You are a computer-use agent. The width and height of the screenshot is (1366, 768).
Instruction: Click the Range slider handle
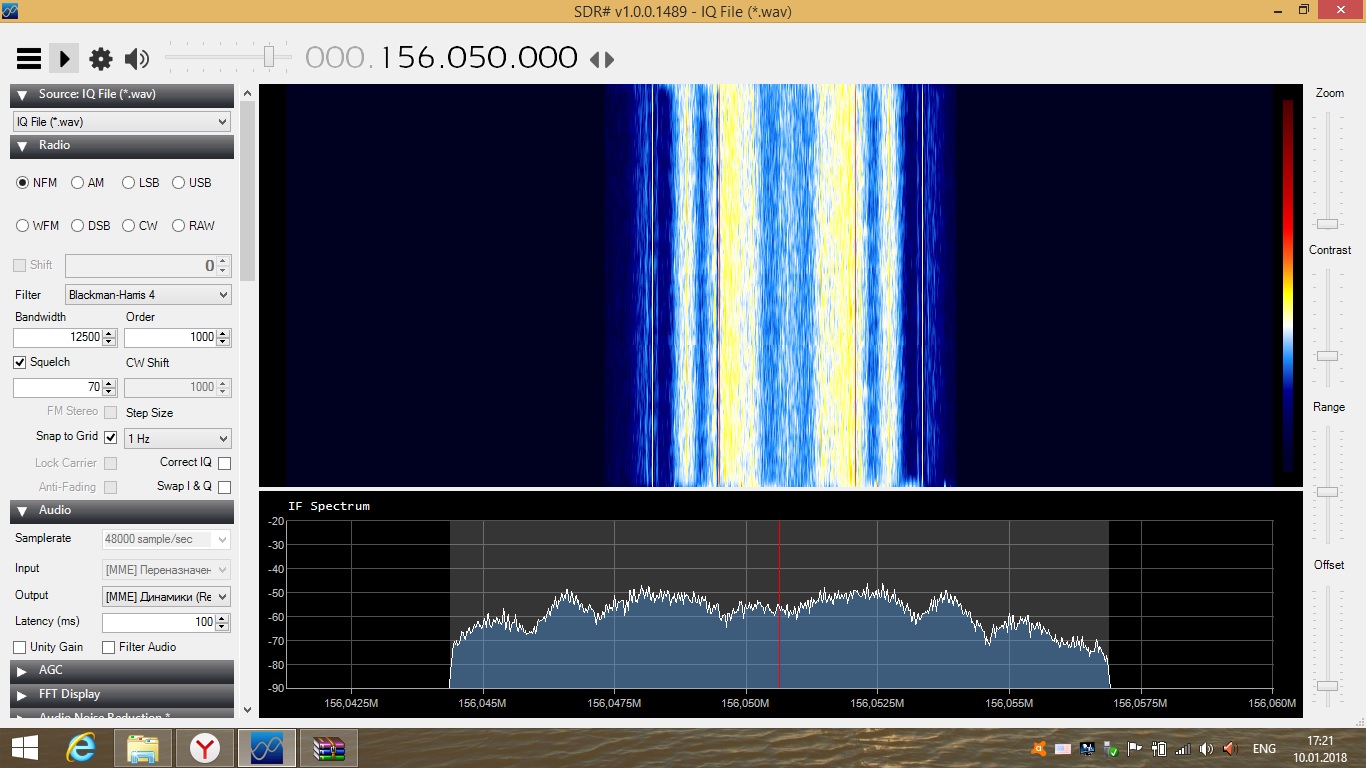pyautogui.click(x=1326, y=492)
